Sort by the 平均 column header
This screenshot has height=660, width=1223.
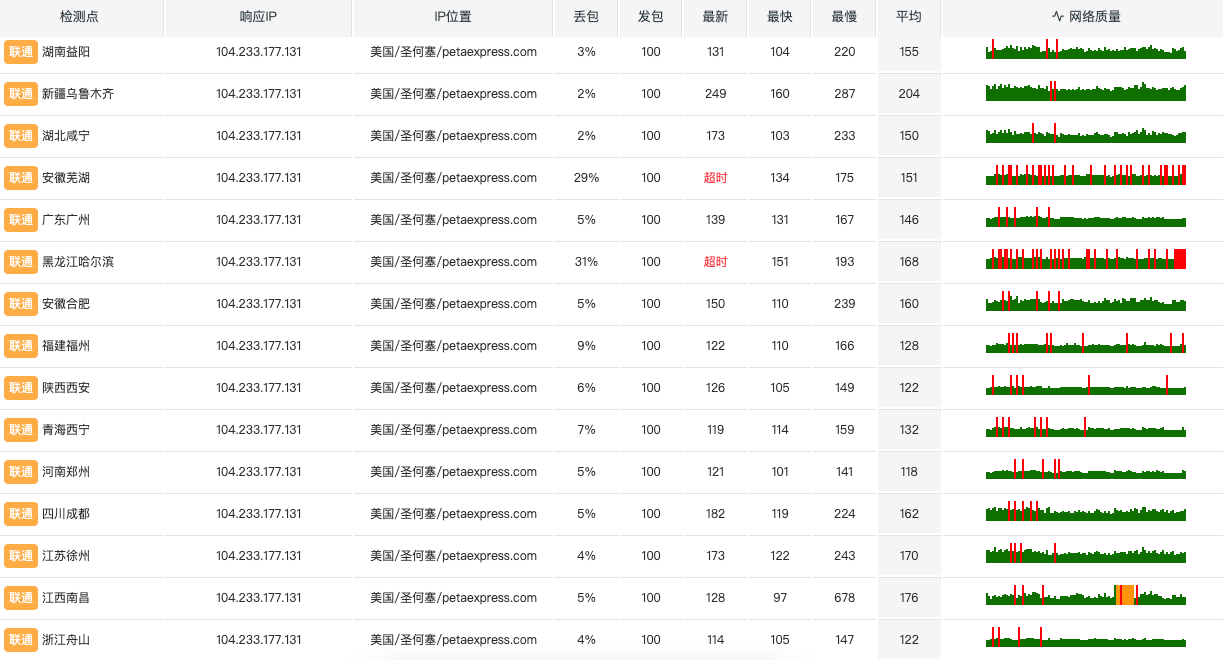coord(909,17)
